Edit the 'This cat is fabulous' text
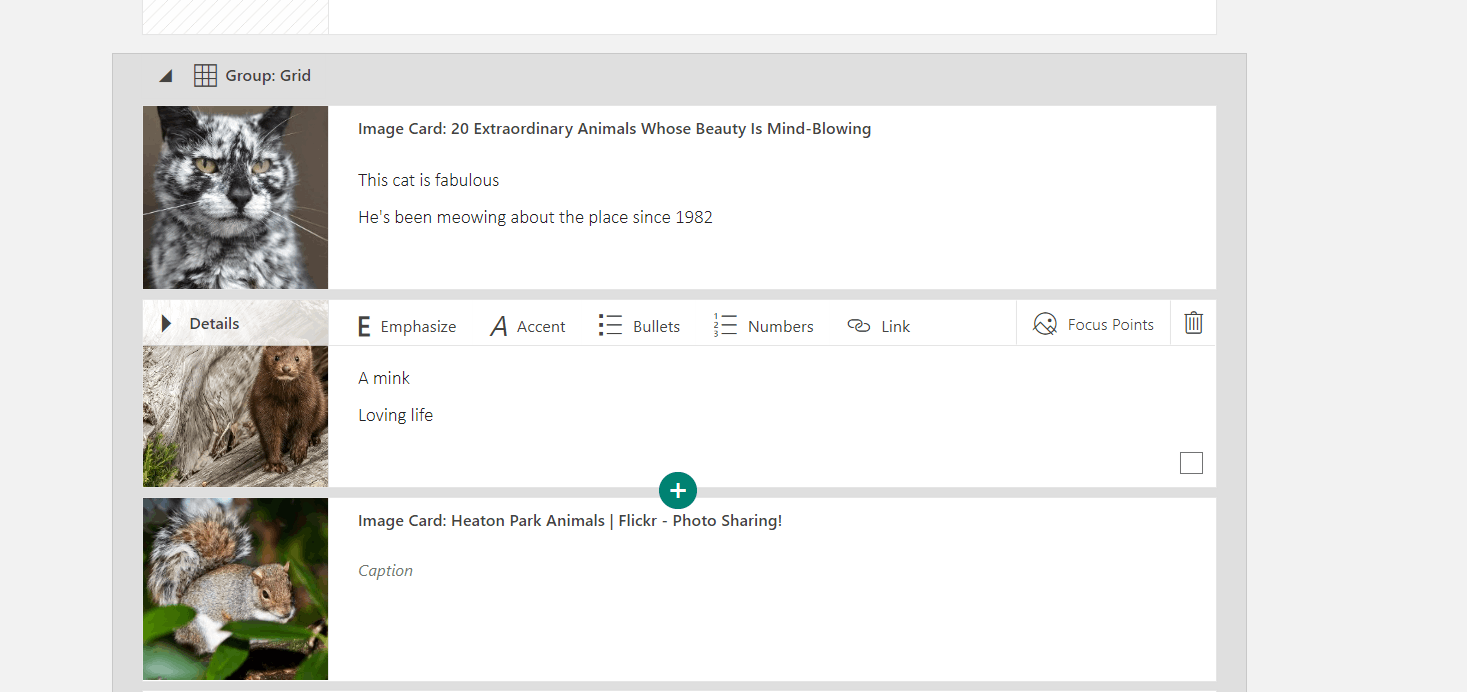The image size is (1467, 692). [x=428, y=179]
